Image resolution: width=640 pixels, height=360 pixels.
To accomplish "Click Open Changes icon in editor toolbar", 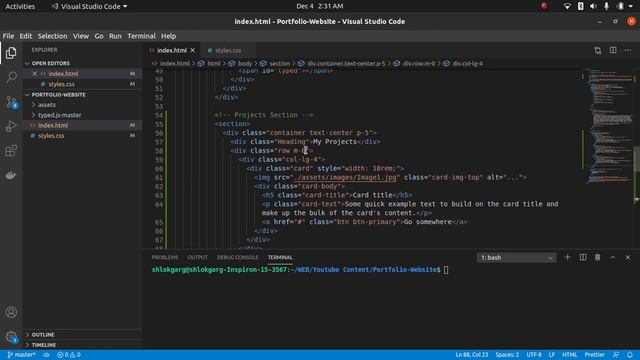I will (x=598, y=50).
